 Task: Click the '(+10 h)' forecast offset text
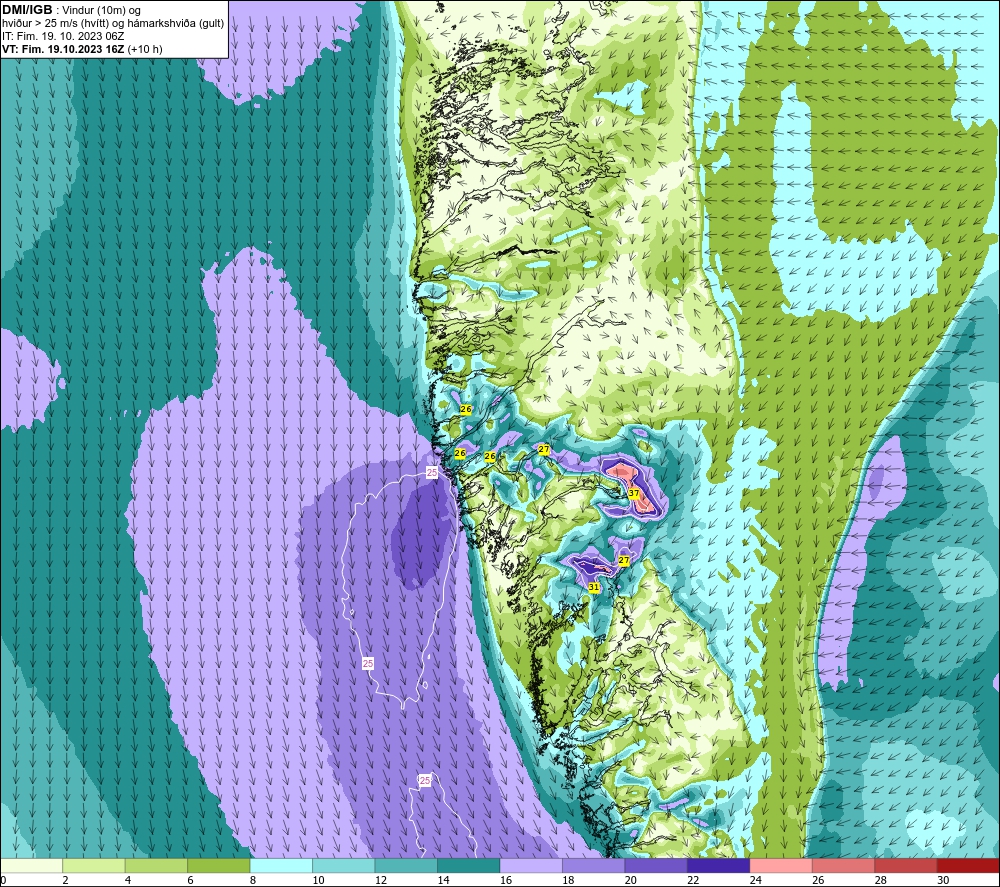(x=145, y=49)
